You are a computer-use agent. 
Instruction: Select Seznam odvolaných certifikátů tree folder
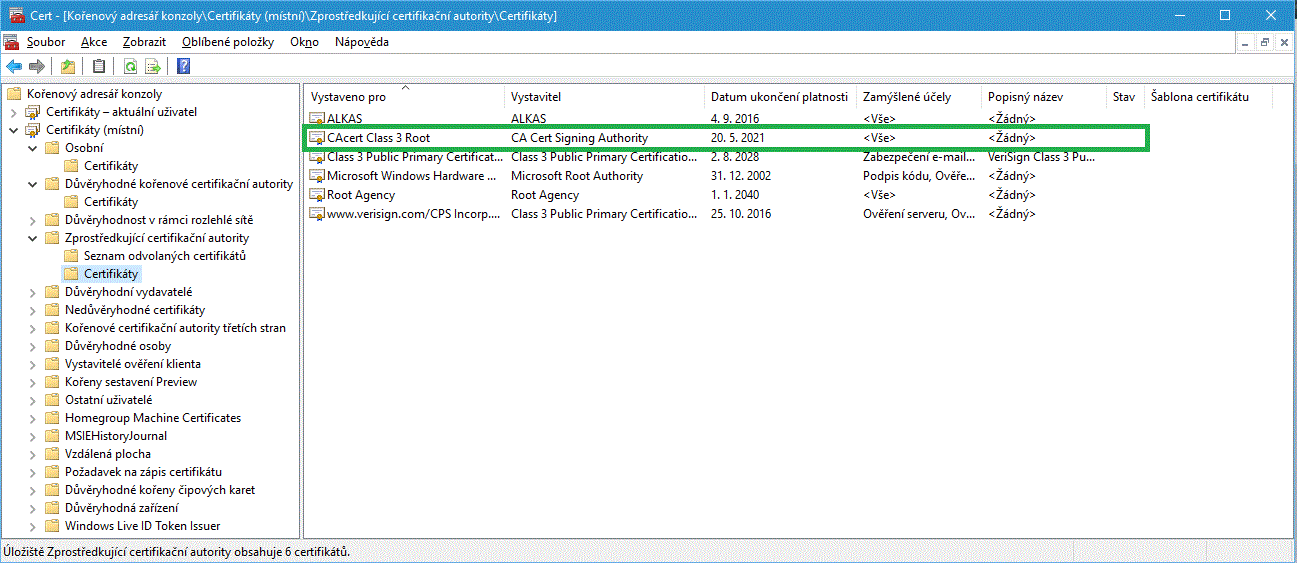coord(164,256)
